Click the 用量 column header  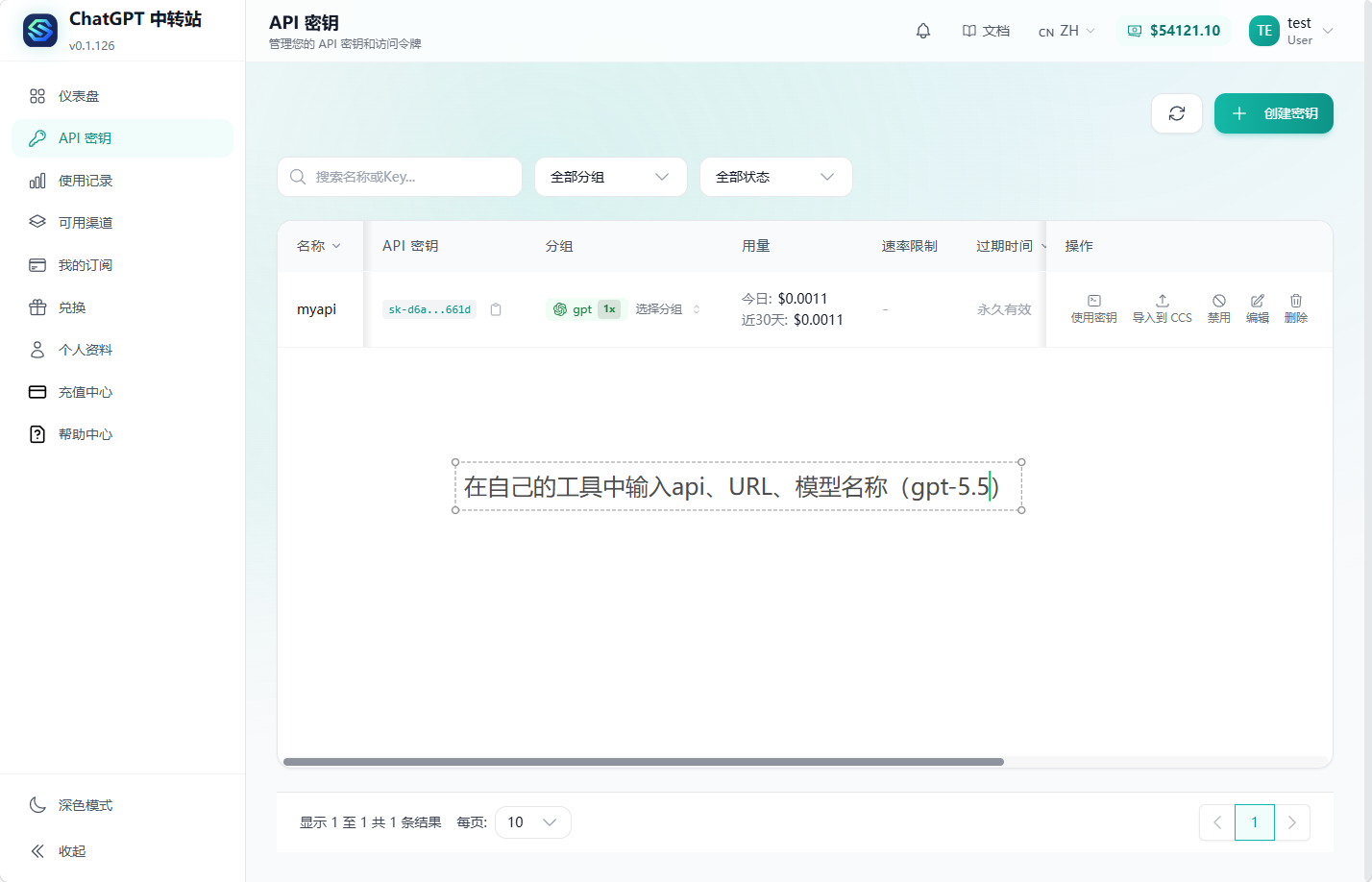coord(756,246)
